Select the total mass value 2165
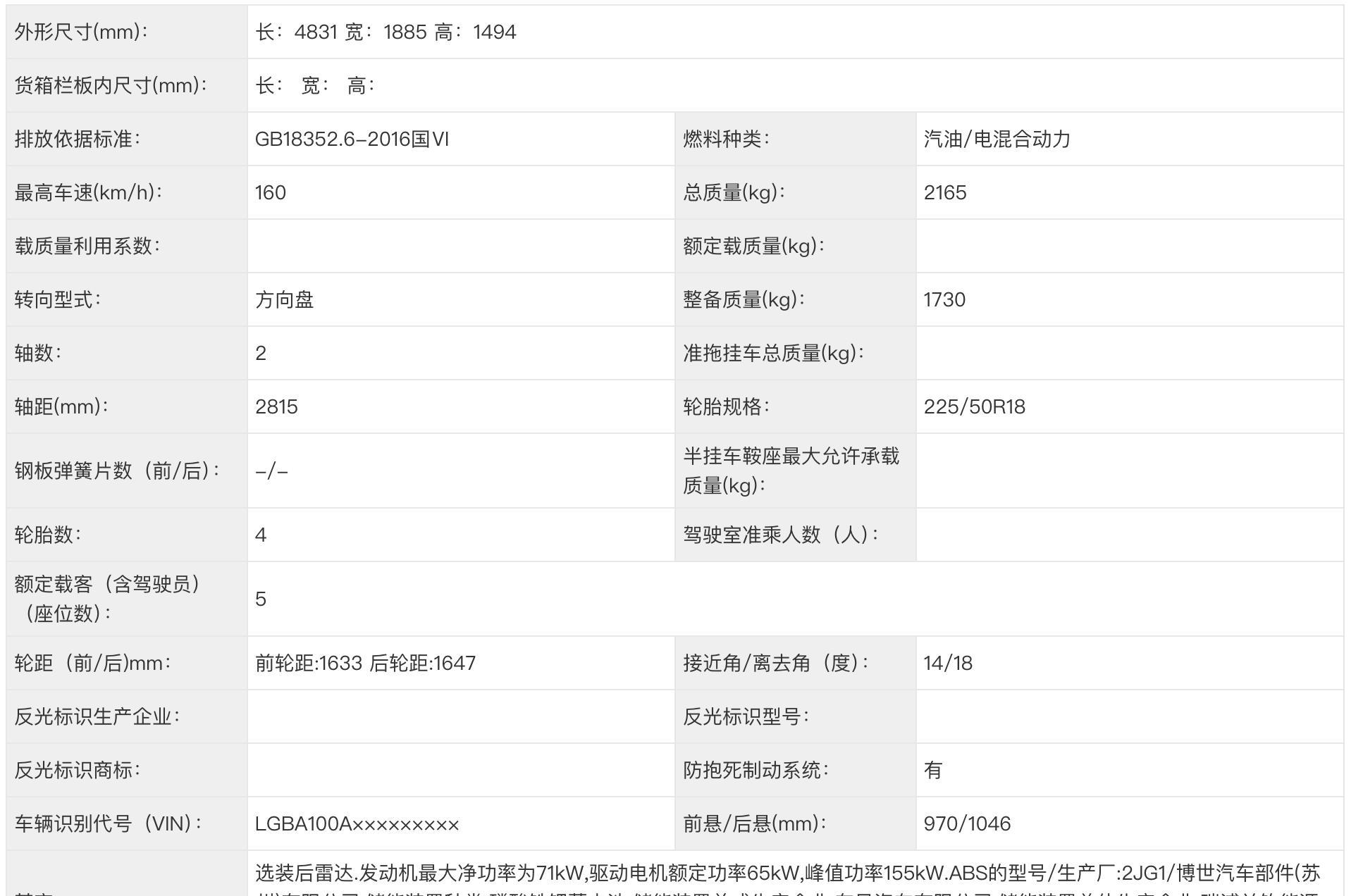 (x=945, y=193)
